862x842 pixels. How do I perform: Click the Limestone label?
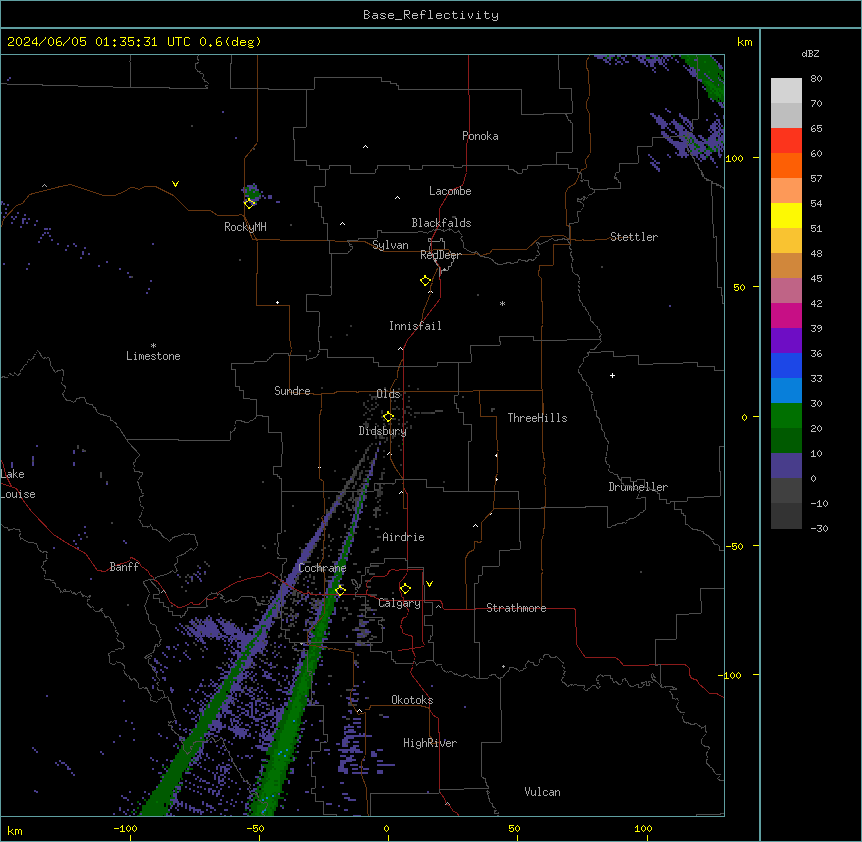coord(153,356)
